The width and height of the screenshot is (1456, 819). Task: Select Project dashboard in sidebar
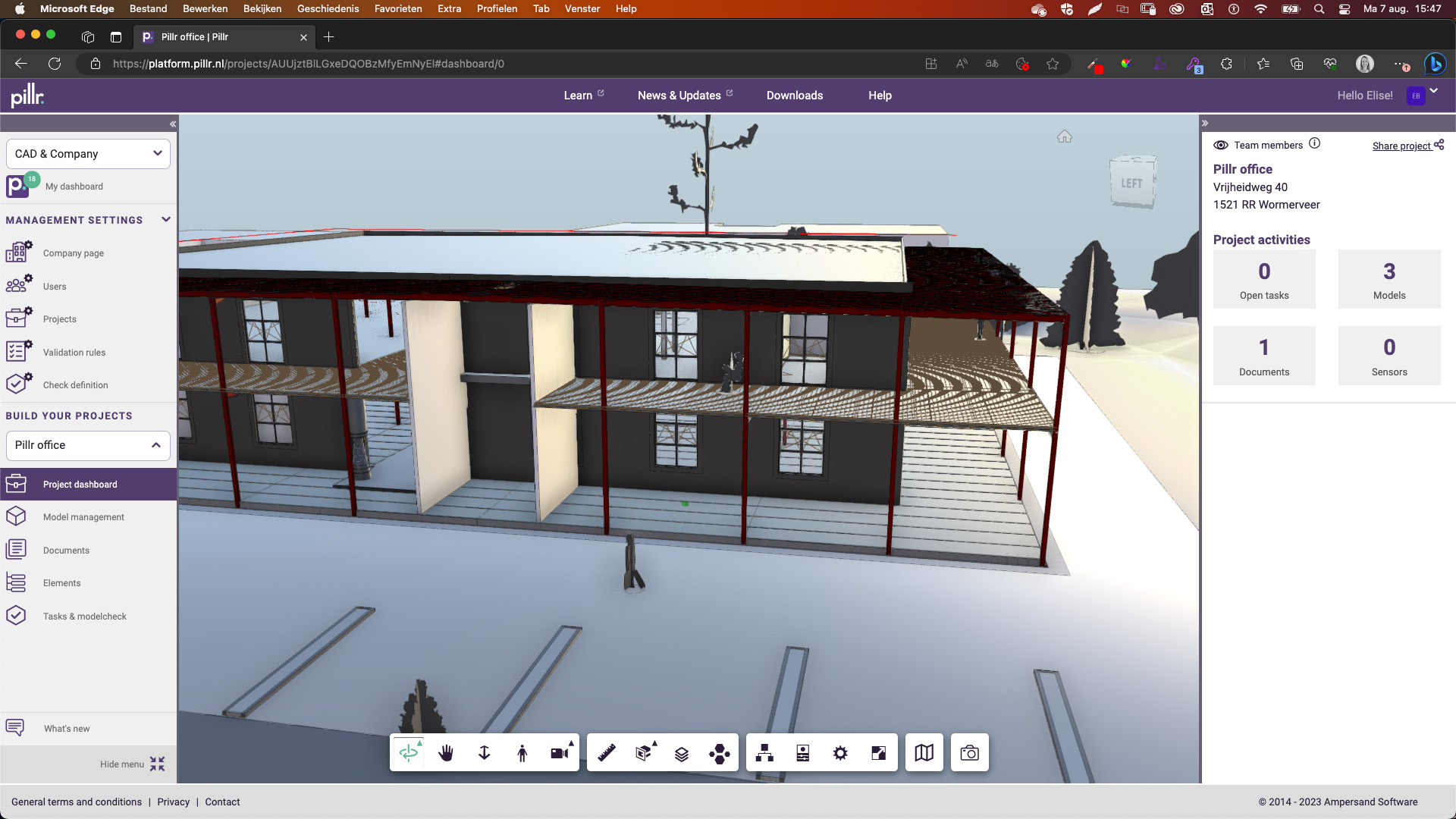coord(88,484)
